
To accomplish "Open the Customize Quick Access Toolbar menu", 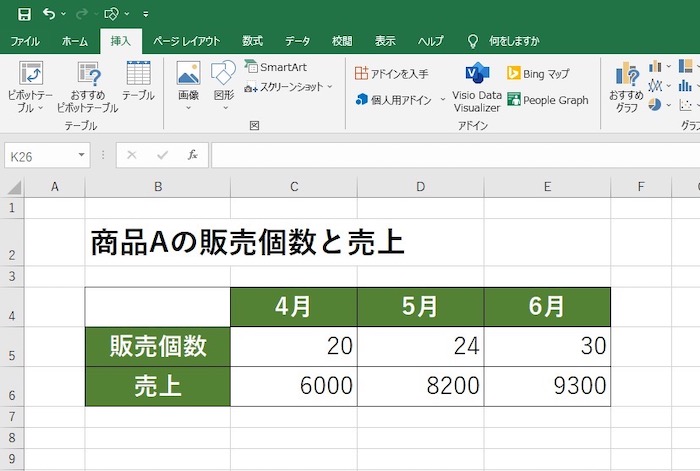I will pyautogui.click(x=146, y=14).
